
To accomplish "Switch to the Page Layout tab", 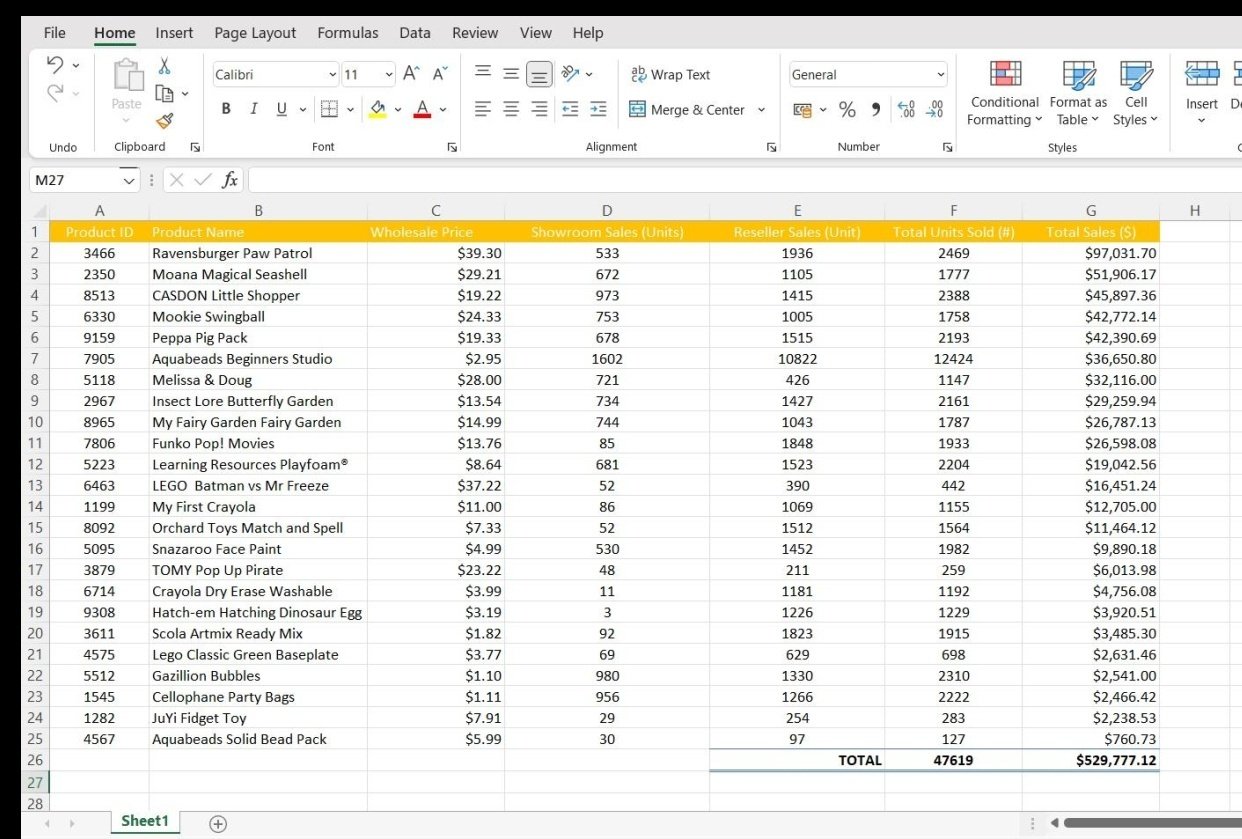I will pos(255,33).
